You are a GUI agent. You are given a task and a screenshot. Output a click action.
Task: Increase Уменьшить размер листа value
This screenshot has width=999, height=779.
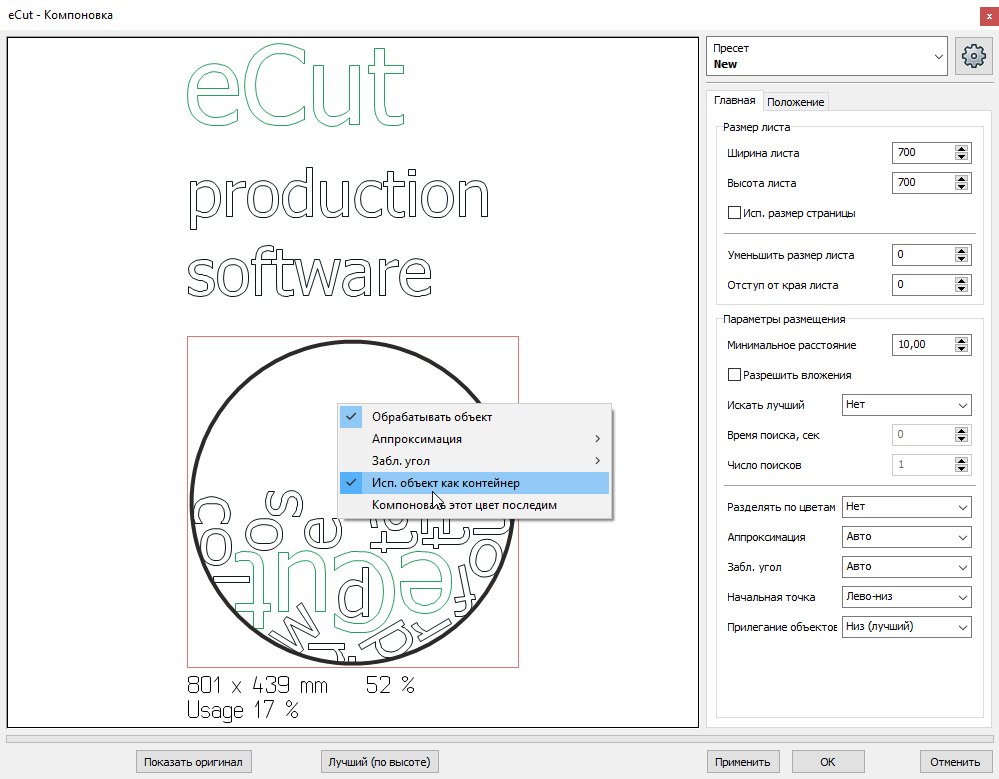tap(961, 251)
